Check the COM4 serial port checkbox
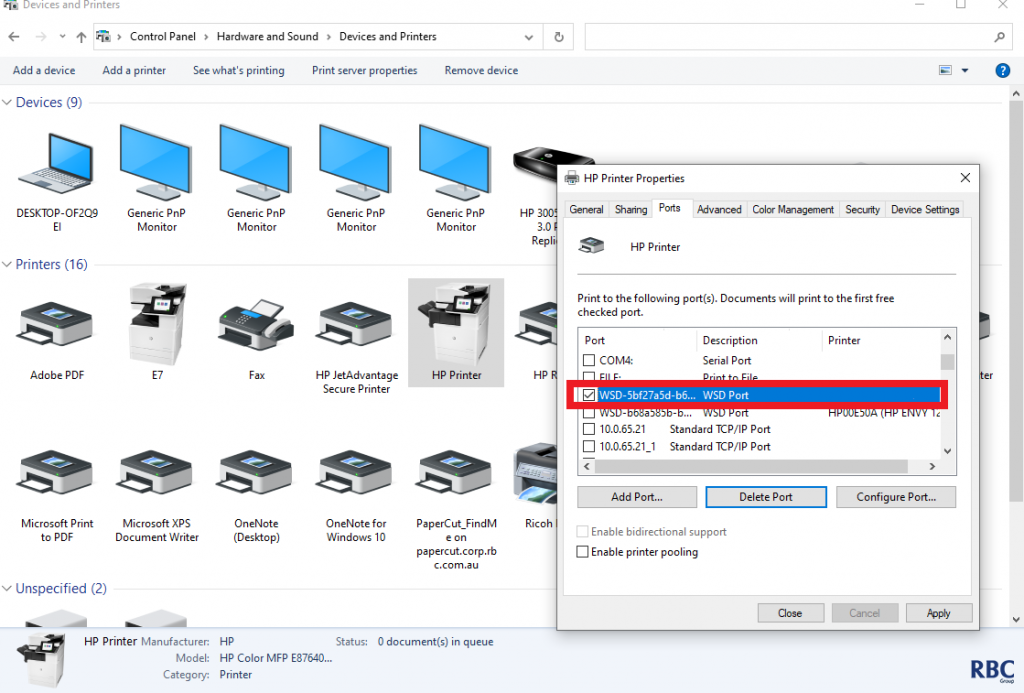1024x693 pixels. tap(589, 360)
